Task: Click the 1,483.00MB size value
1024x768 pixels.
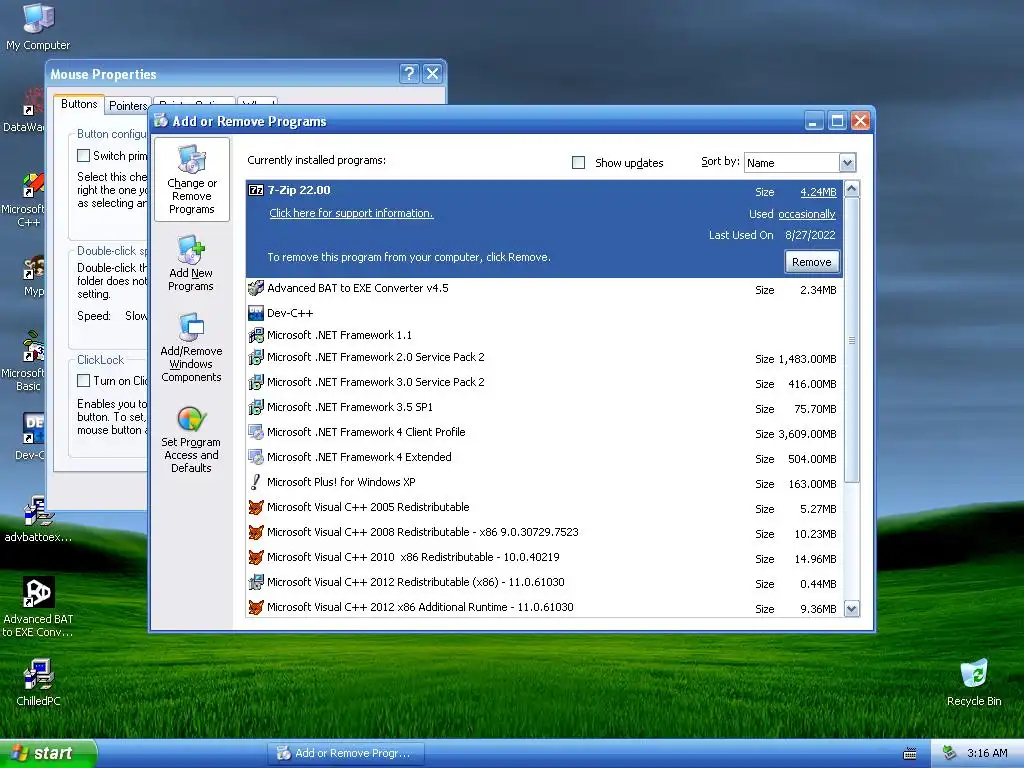Action: 807,359
